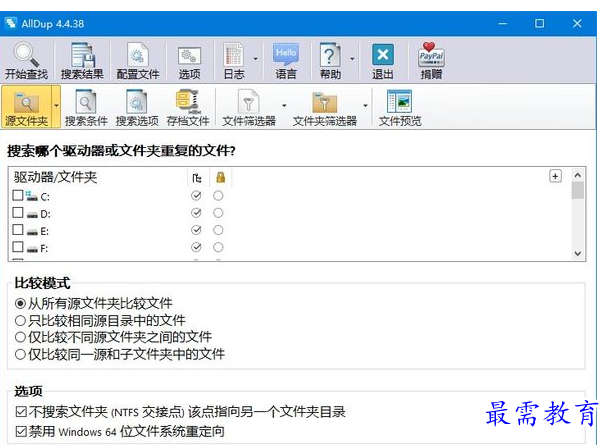Click scrollbar up arrow in drive list
Viewport: 607px width, 445px height.
[x=578, y=175]
